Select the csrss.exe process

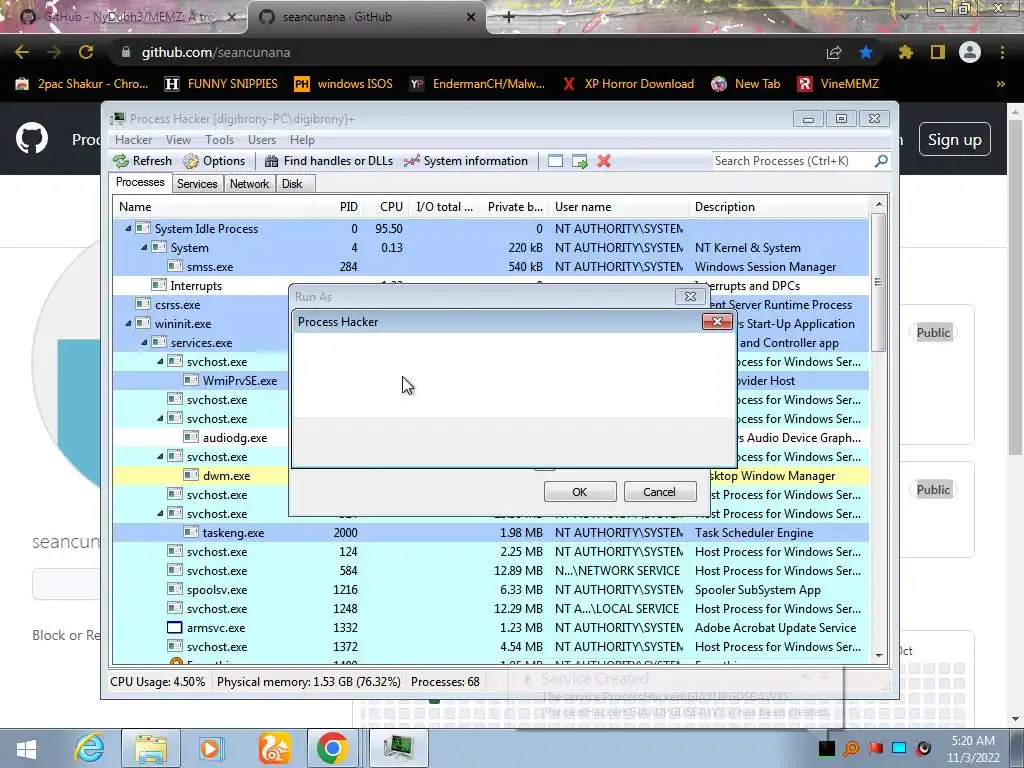pos(200,304)
